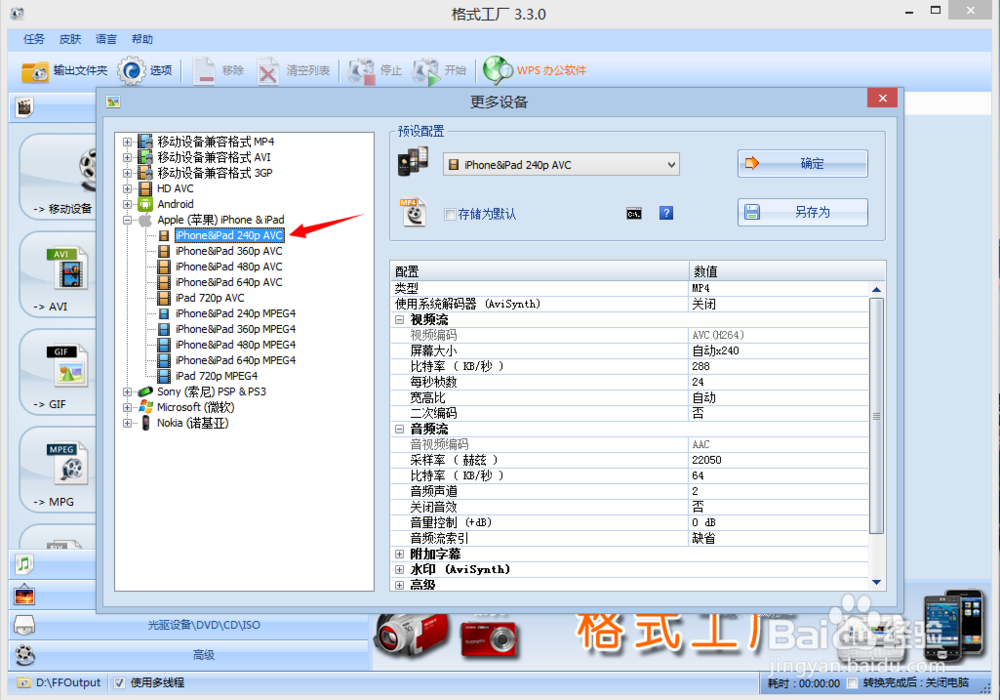Screen dimensions: 1000x700
Task: Select iPhone&iPad 480p MPEG4 preset
Action: (235, 345)
